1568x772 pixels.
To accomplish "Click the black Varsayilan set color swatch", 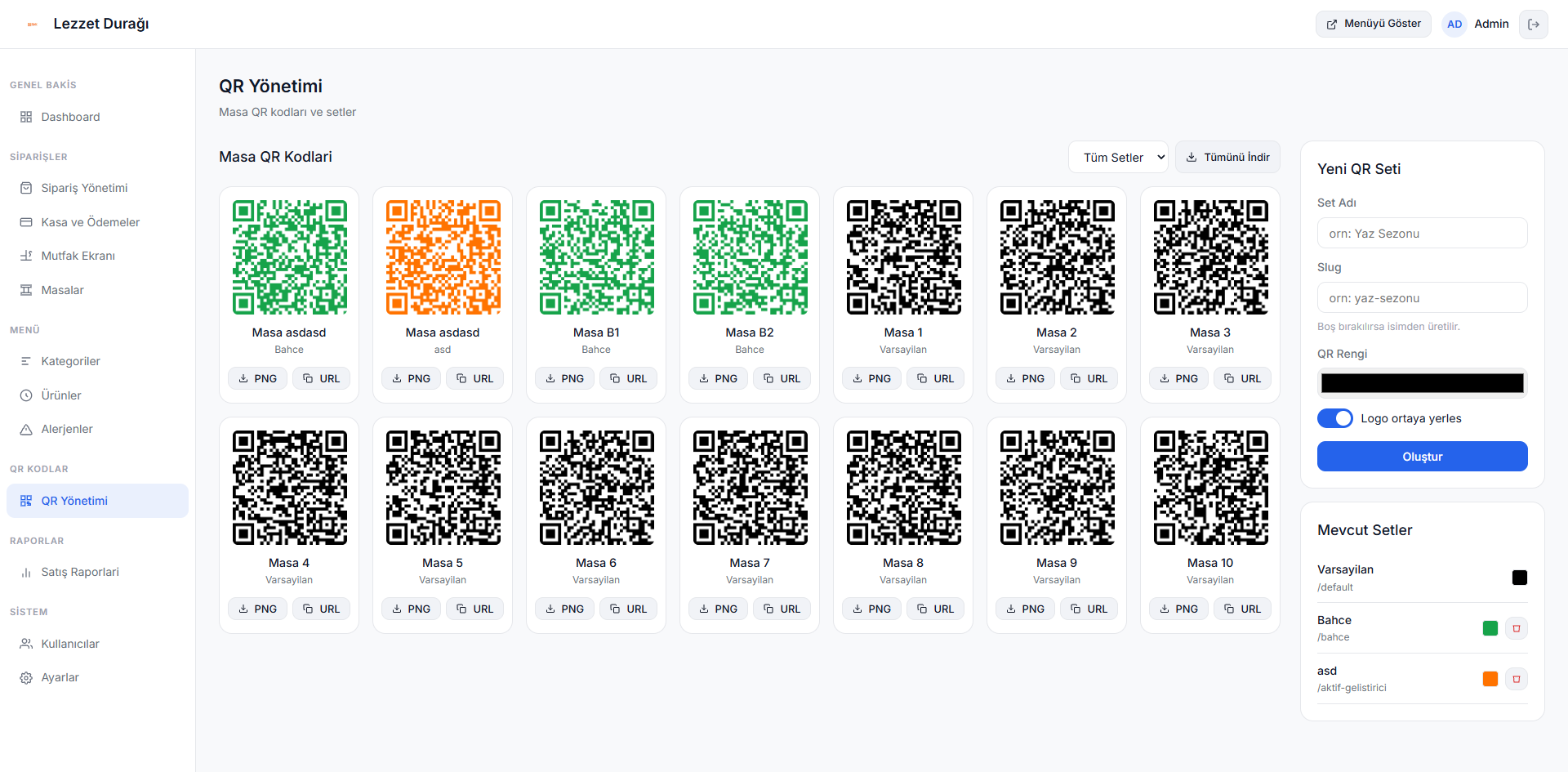I will [x=1520, y=578].
